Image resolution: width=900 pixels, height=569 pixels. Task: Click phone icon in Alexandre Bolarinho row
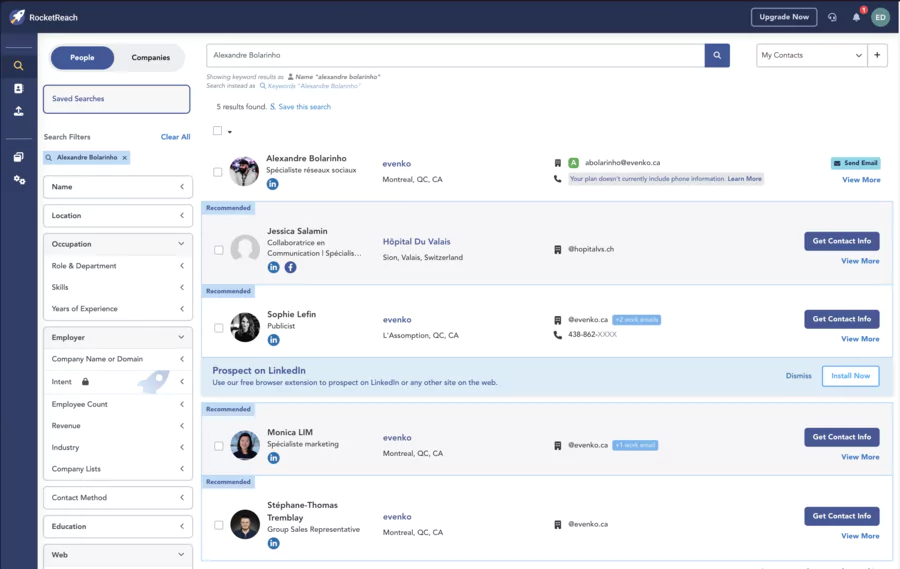point(557,179)
